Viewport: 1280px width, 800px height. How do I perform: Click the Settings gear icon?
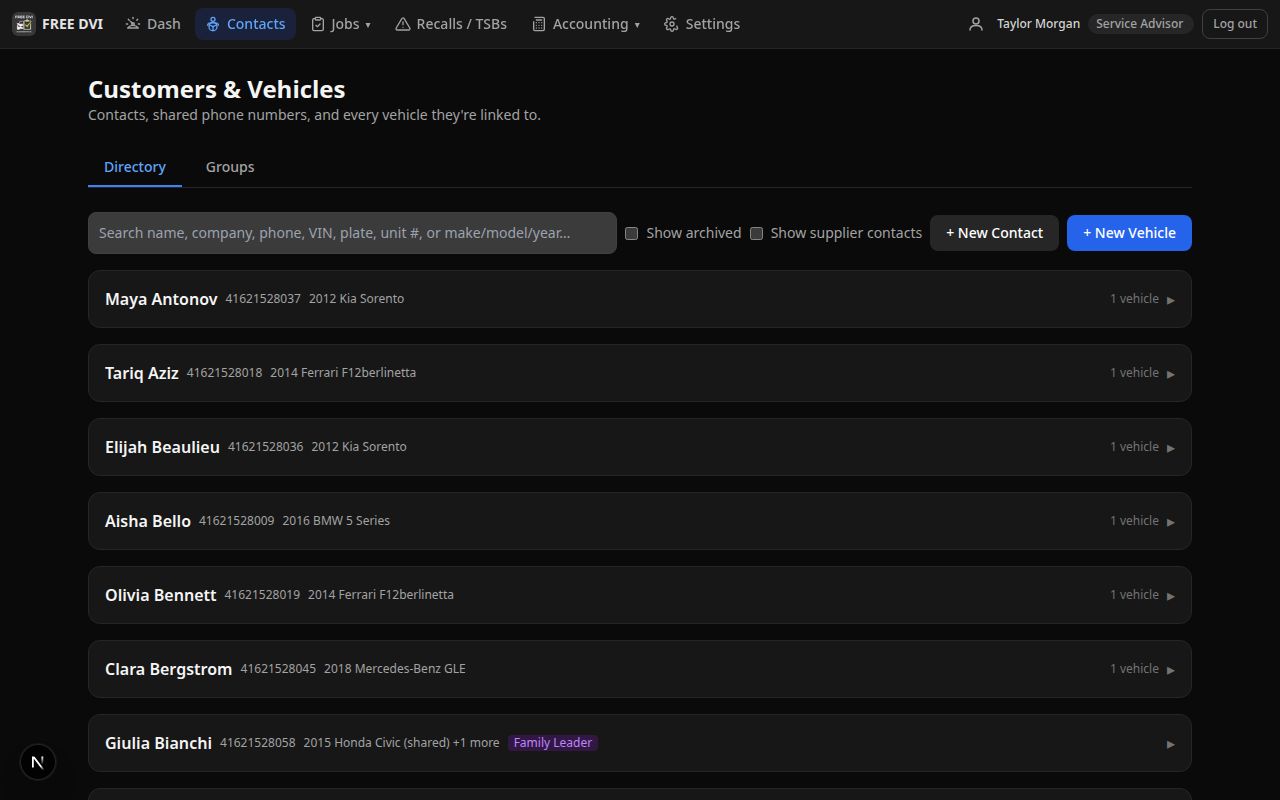671,24
